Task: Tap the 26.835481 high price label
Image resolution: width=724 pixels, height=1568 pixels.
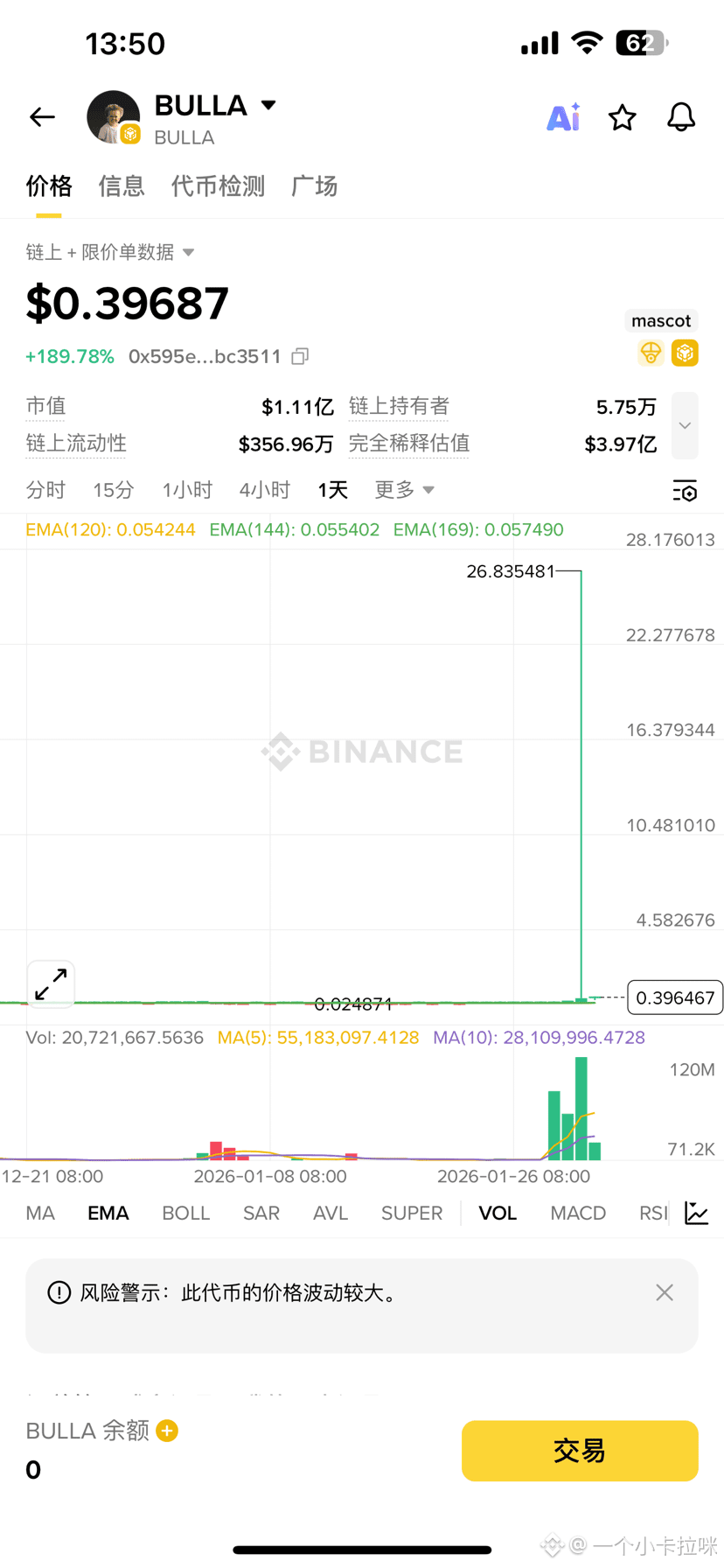Action: pos(511,571)
